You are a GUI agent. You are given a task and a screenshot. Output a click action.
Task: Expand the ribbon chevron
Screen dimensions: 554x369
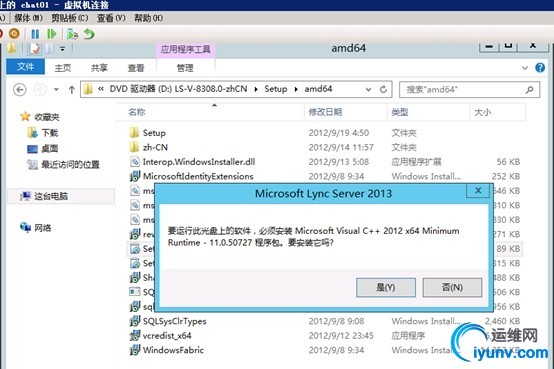(525, 68)
